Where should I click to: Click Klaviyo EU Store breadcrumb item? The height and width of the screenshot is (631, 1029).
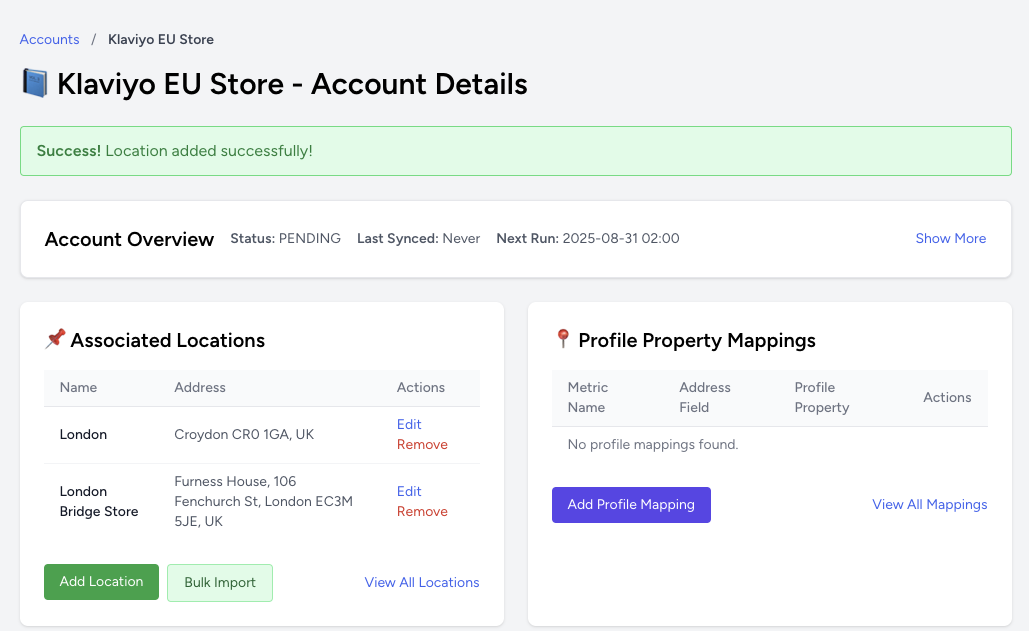160,40
